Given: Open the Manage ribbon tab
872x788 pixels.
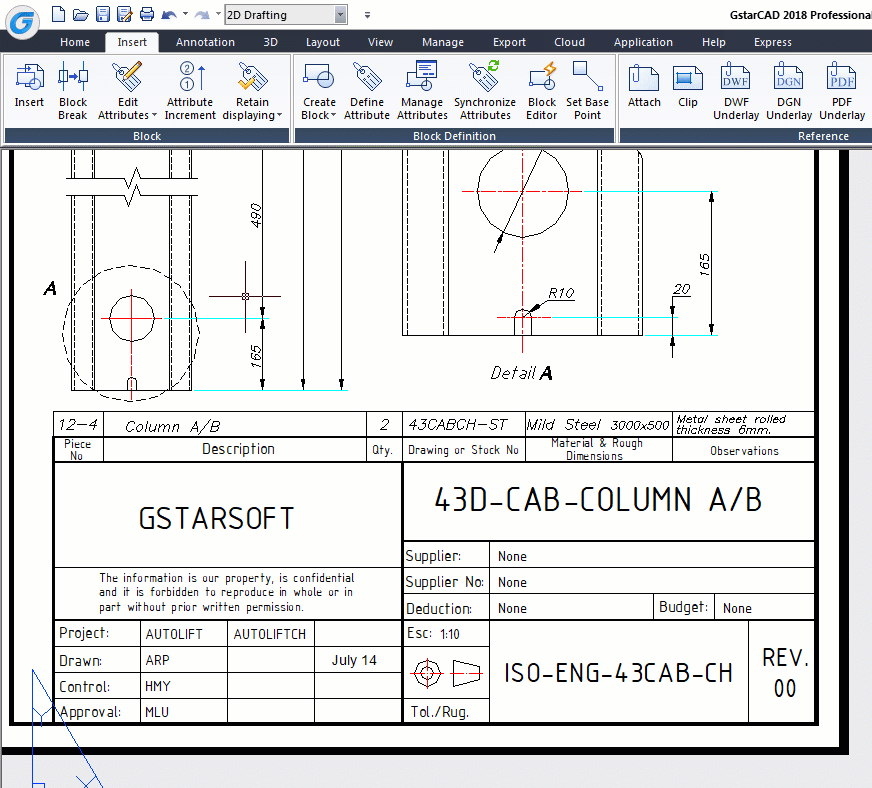Looking at the screenshot, I should (442, 42).
